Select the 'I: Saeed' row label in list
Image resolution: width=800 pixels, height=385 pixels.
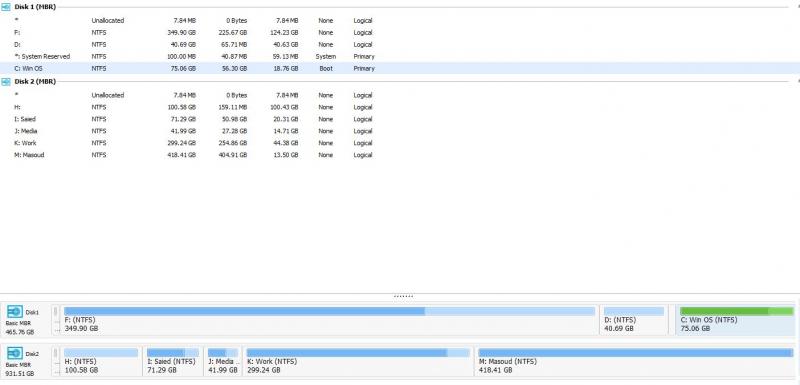pos(25,119)
